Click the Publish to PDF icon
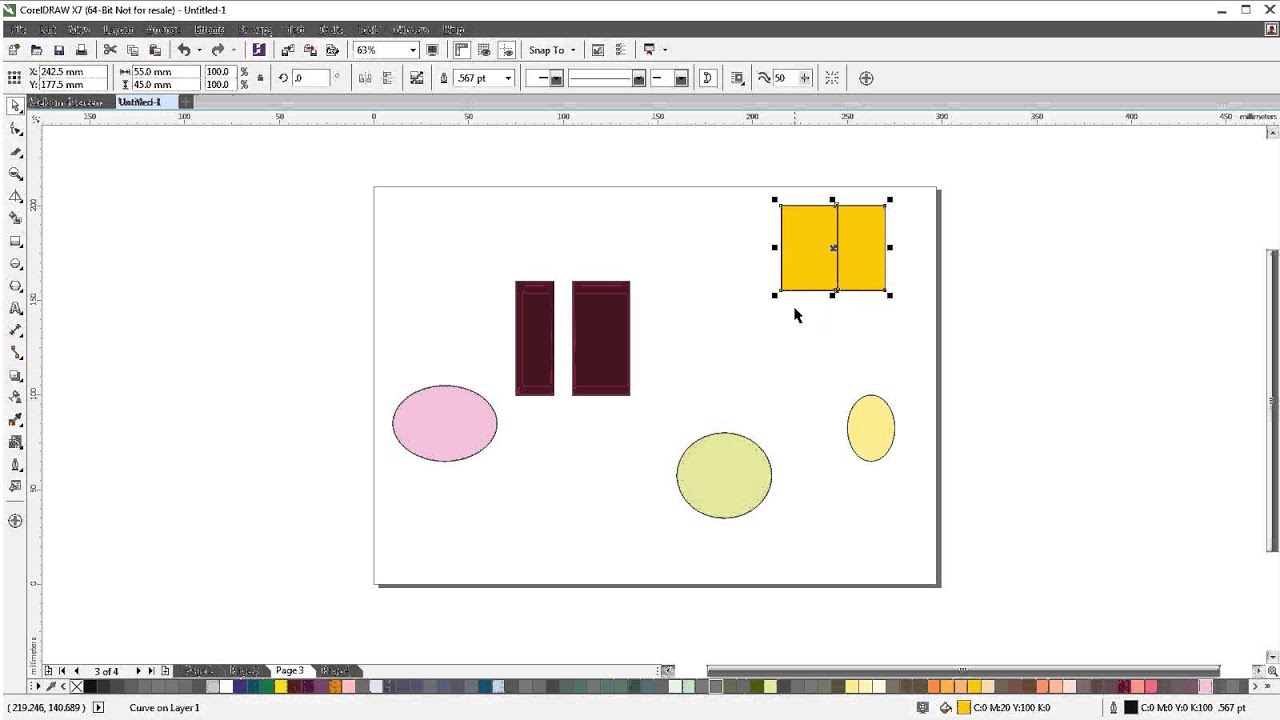The height and width of the screenshot is (720, 1280). coord(333,50)
